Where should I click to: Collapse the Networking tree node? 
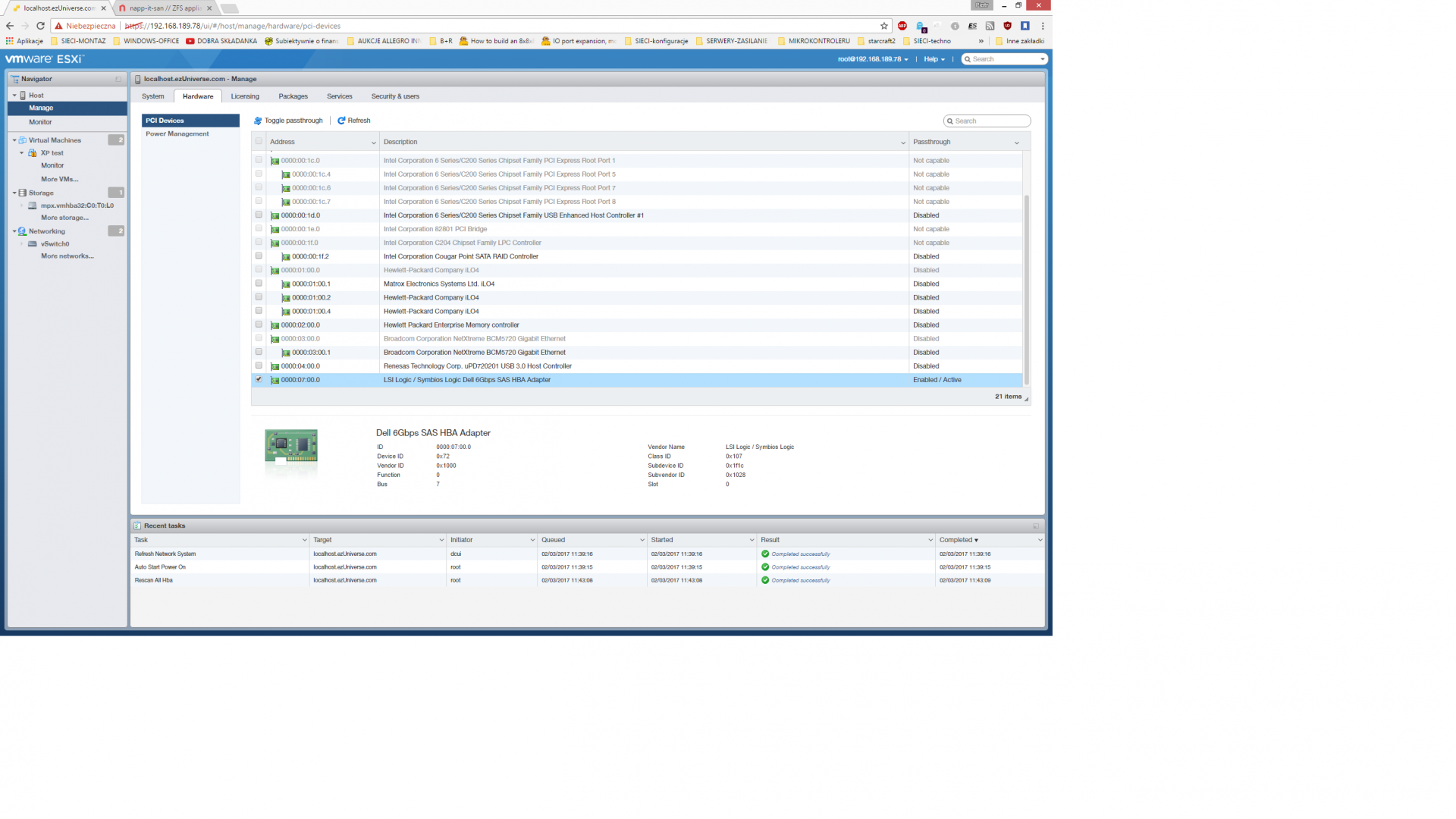click(x=14, y=231)
